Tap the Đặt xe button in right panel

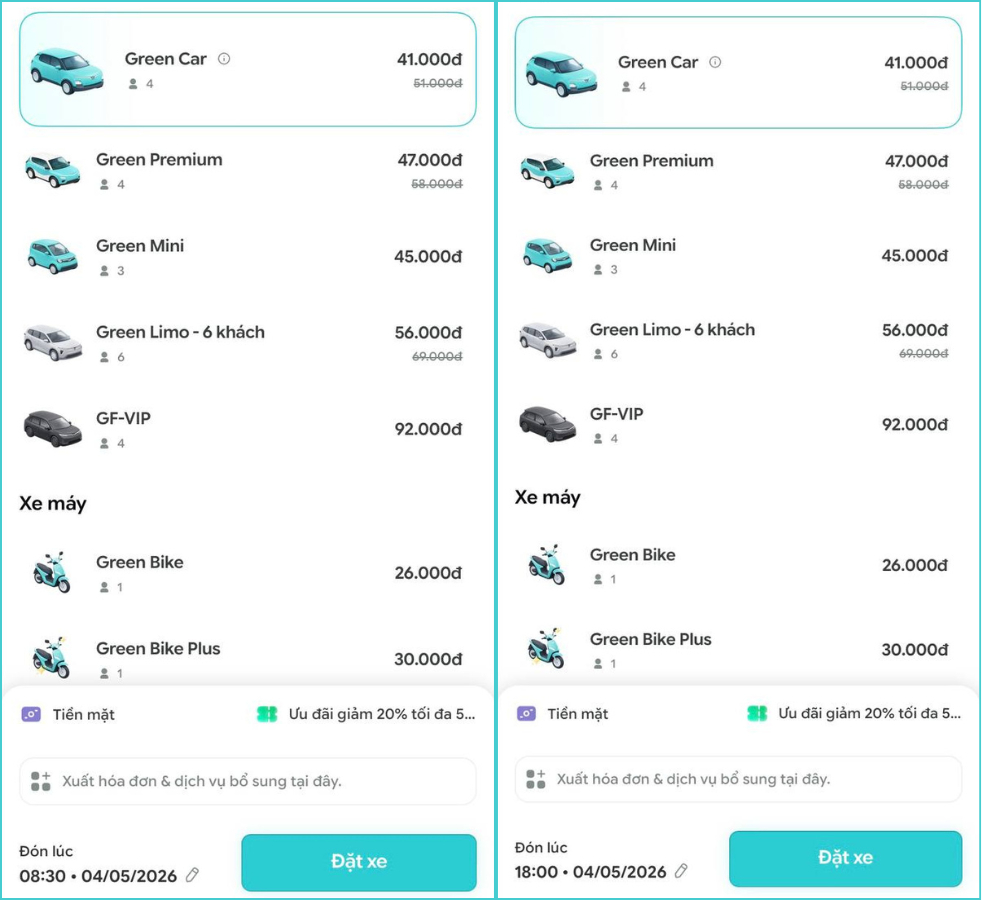point(845,858)
